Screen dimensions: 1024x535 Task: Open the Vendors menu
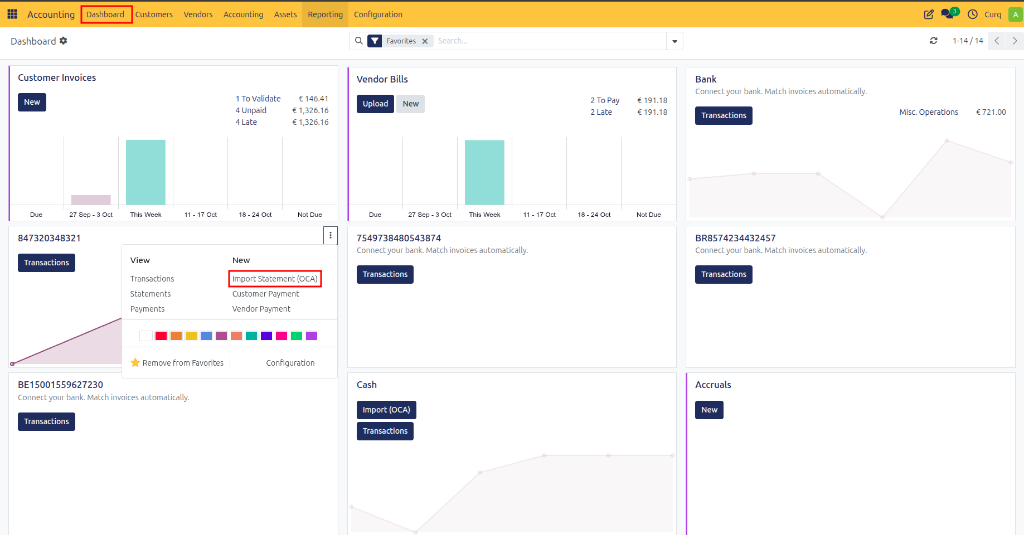click(x=198, y=14)
